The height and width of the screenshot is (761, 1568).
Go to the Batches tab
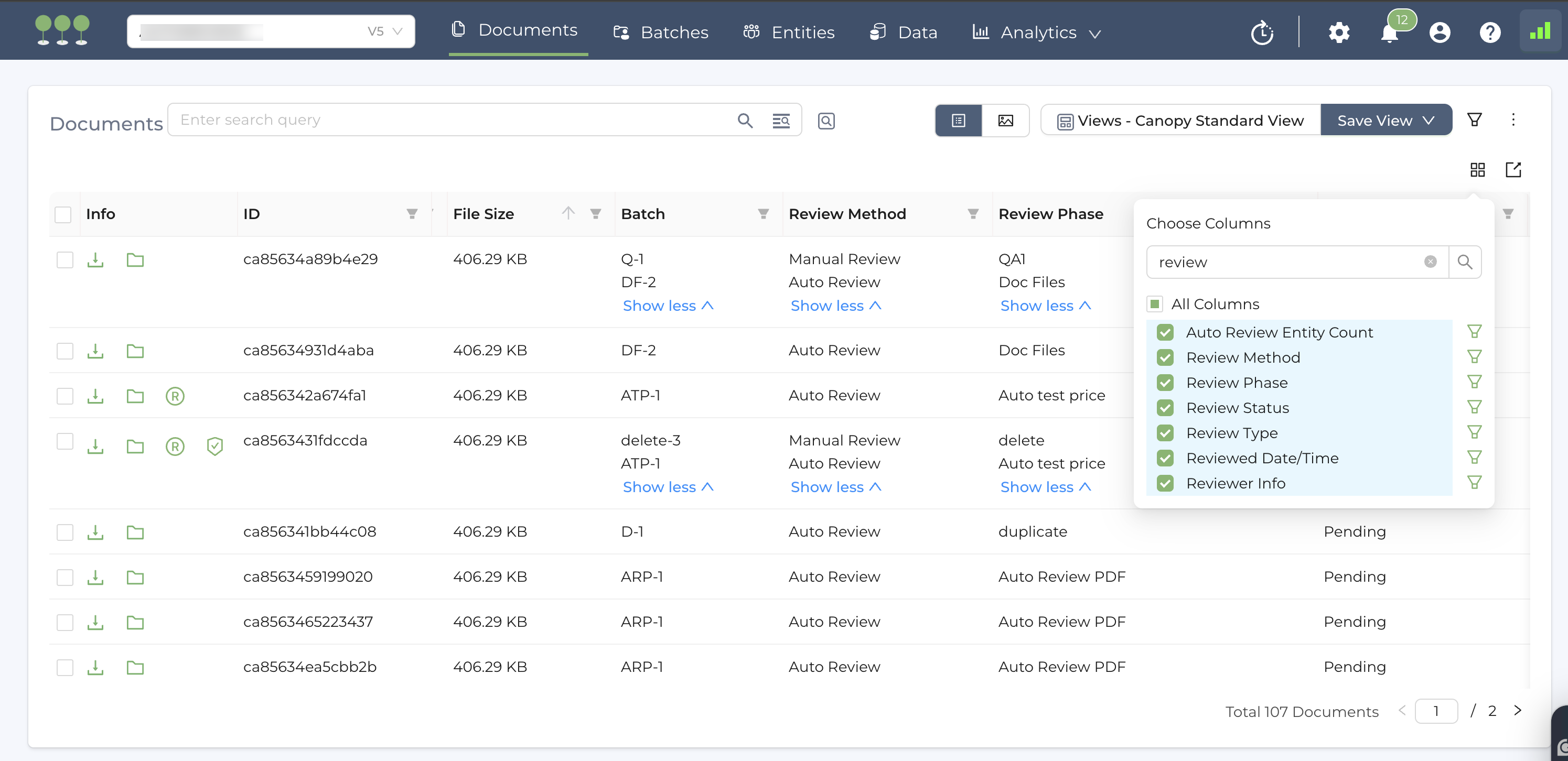pyautogui.click(x=661, y=33)
